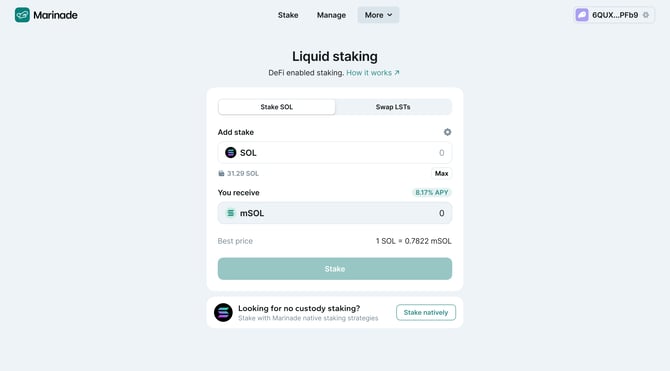Click the SOL token icon

[x=230, y=153]
